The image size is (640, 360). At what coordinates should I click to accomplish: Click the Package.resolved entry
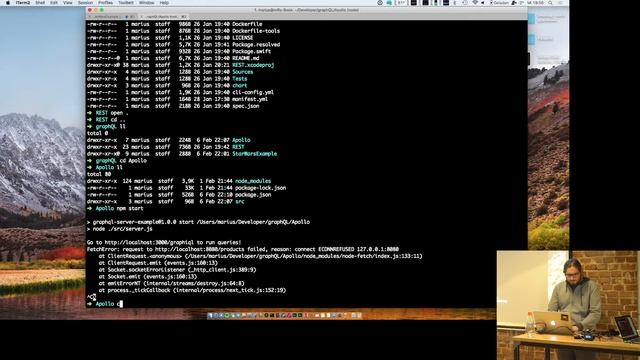click(x=256, y=44)
